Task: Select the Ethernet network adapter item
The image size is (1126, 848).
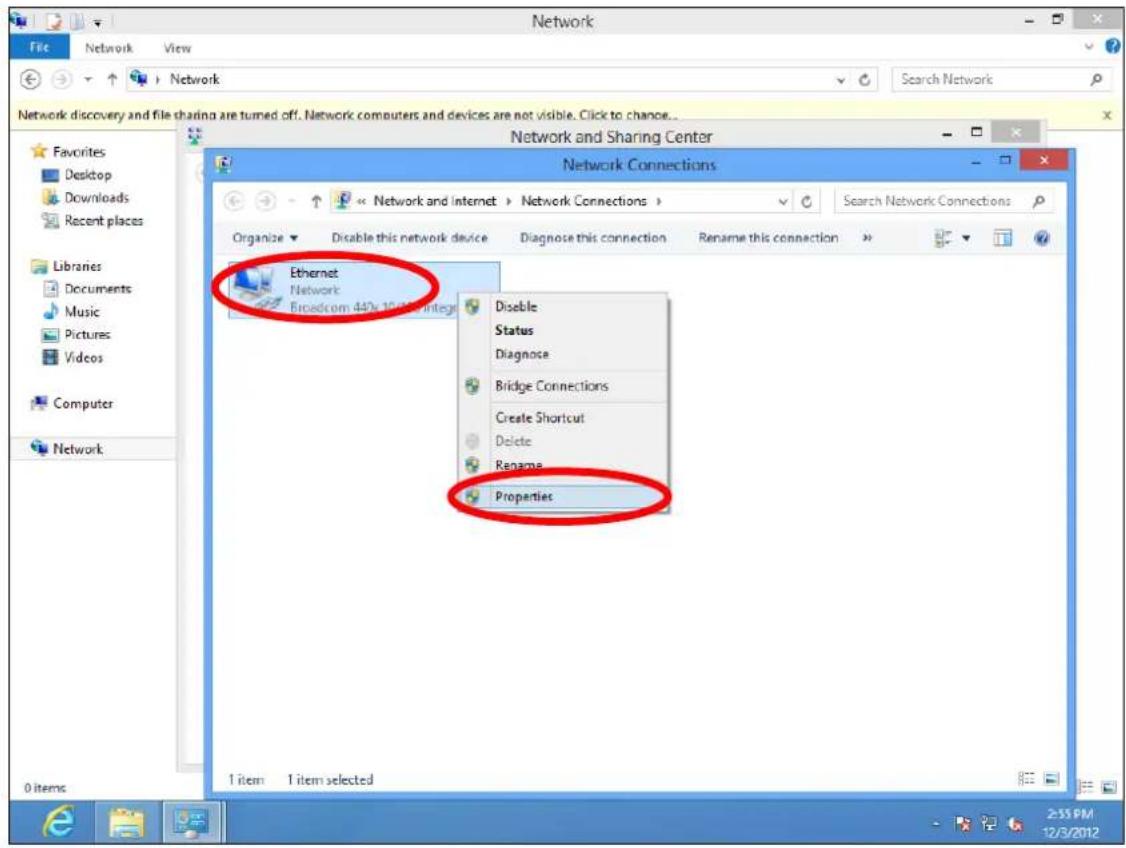Action: coord(364,290)
